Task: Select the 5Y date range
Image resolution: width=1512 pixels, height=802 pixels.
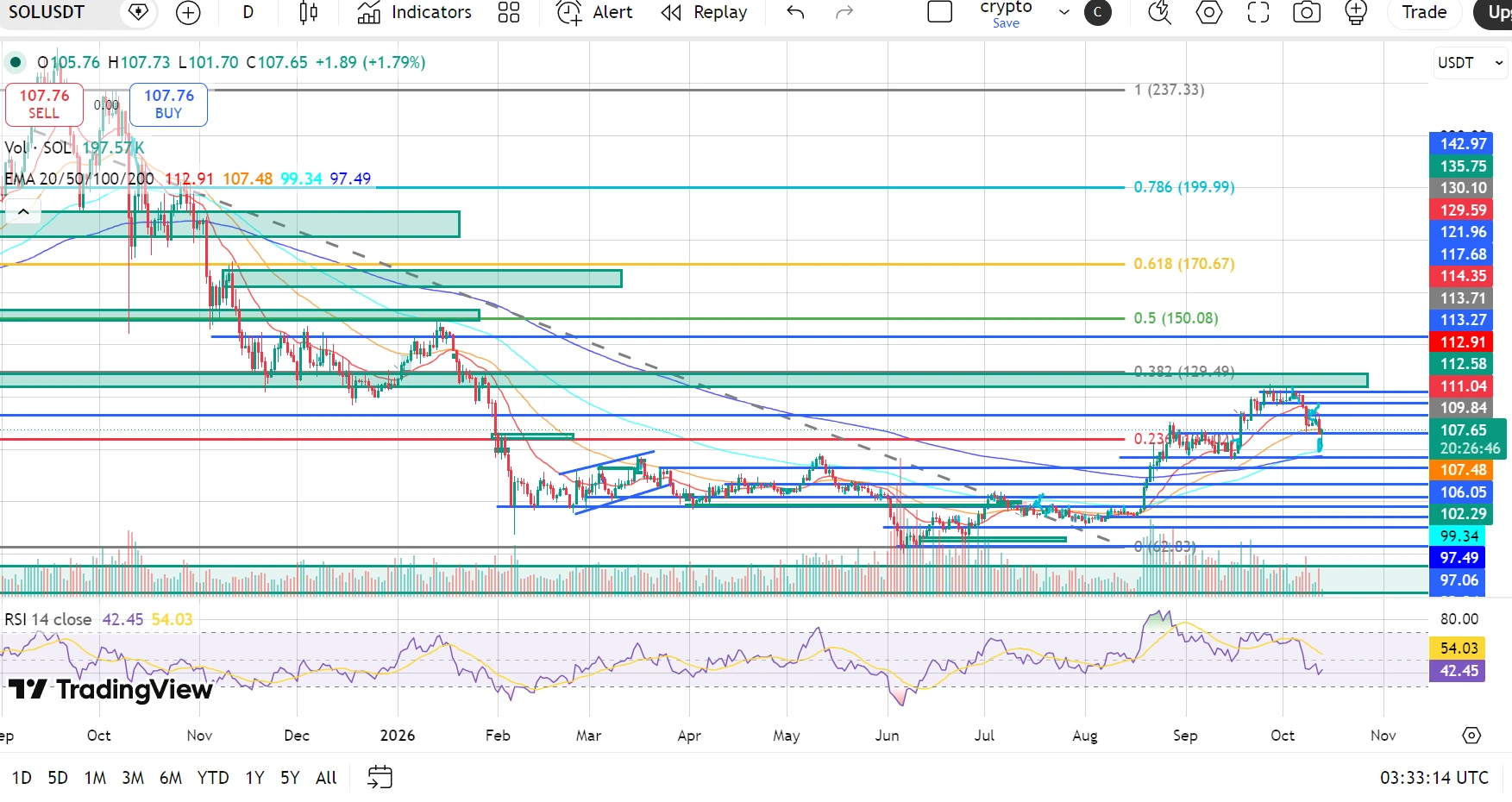Action: coord(290,778)
